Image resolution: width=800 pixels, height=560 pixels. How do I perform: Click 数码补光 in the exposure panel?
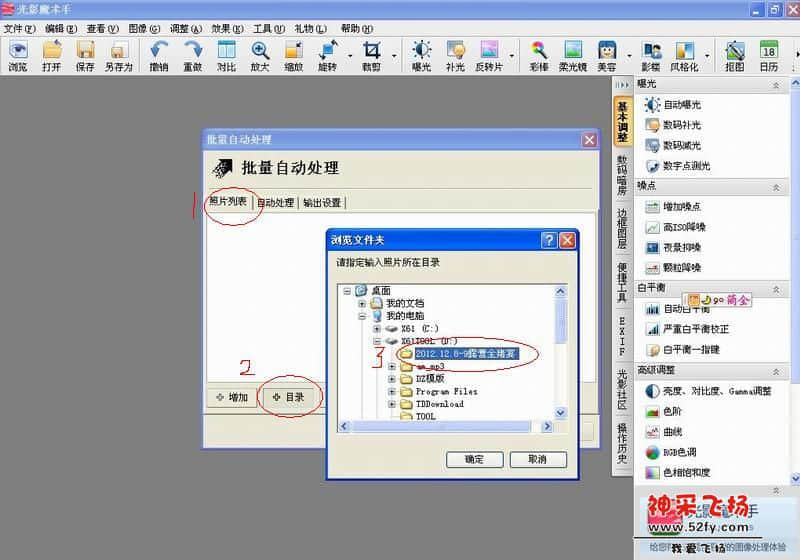(x=672, y=125)
